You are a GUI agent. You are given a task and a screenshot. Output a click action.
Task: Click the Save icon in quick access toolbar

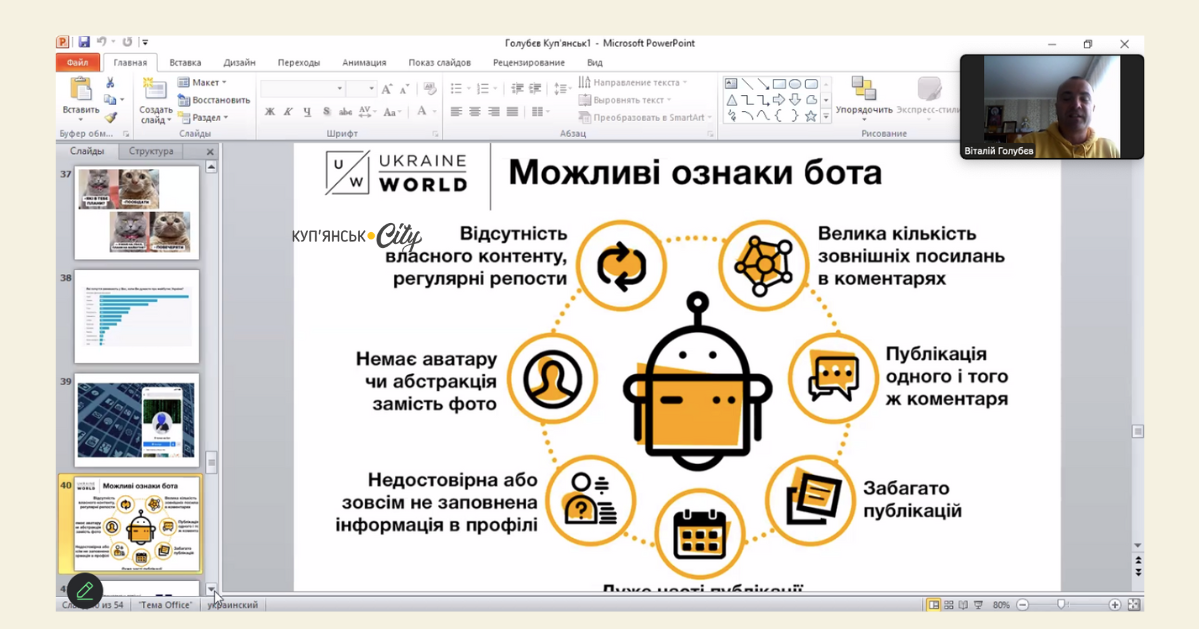[x=84, y=43]
